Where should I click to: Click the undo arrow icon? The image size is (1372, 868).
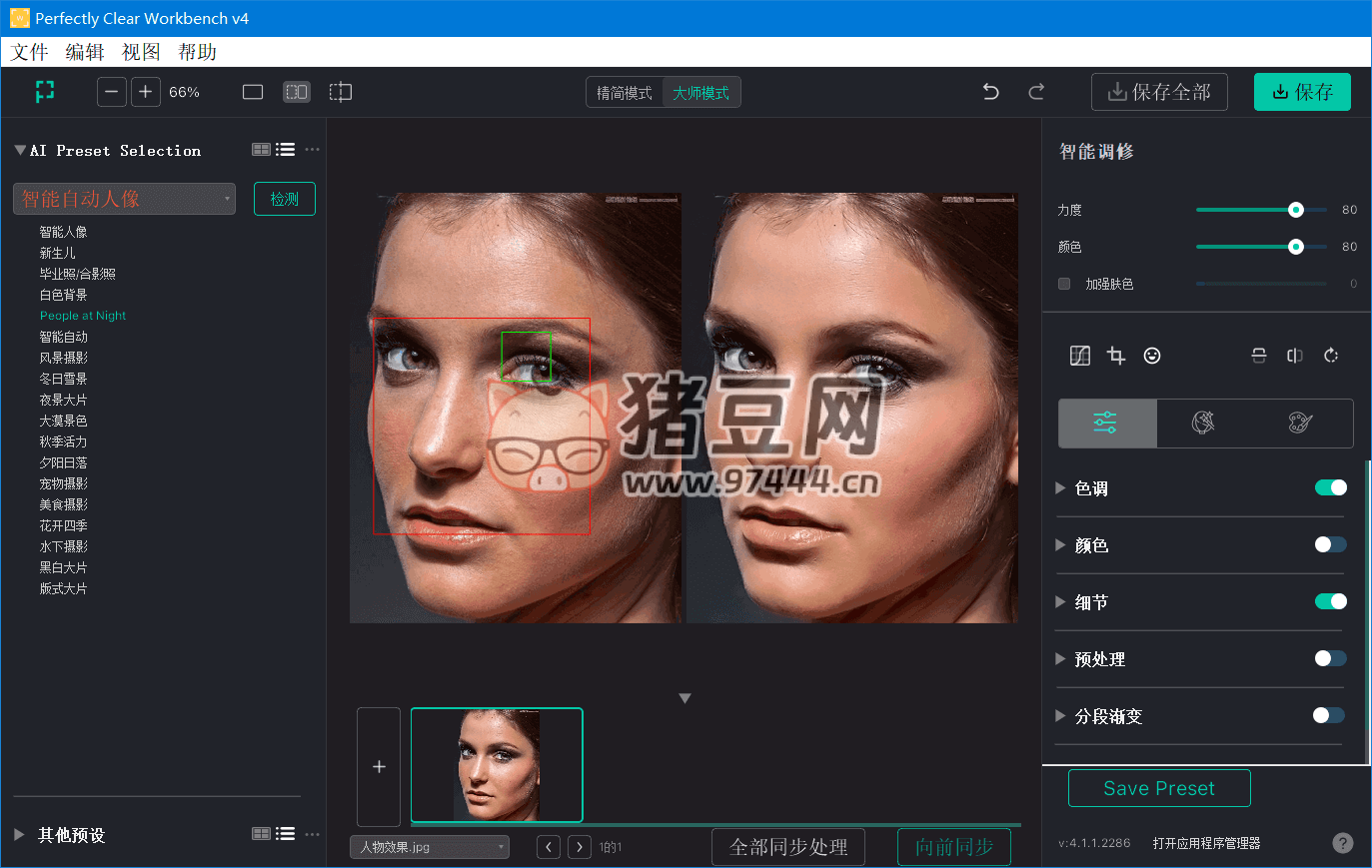point(990,92)
